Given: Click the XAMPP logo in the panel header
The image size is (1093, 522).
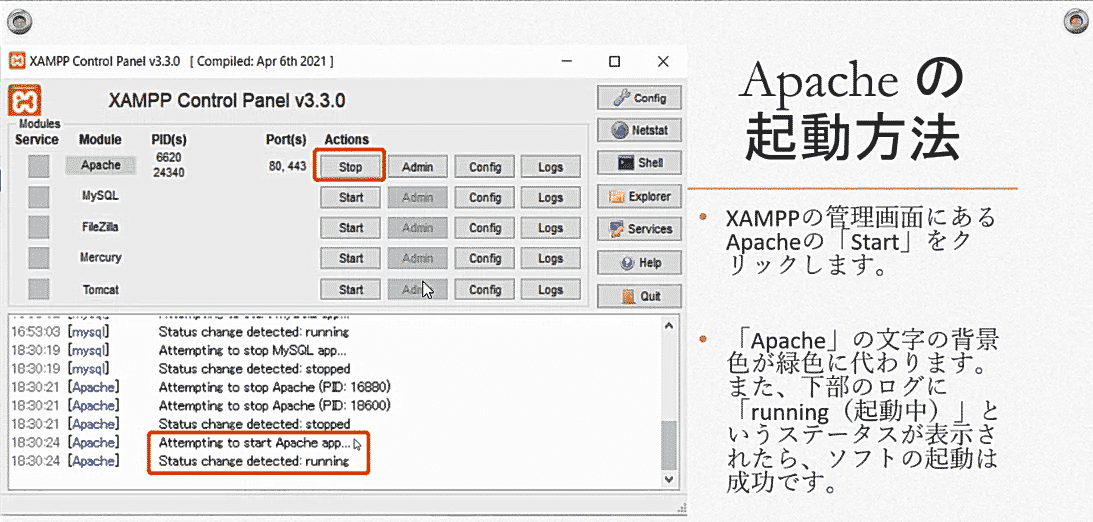Looking at the screenshot, I should coord(24,100).
